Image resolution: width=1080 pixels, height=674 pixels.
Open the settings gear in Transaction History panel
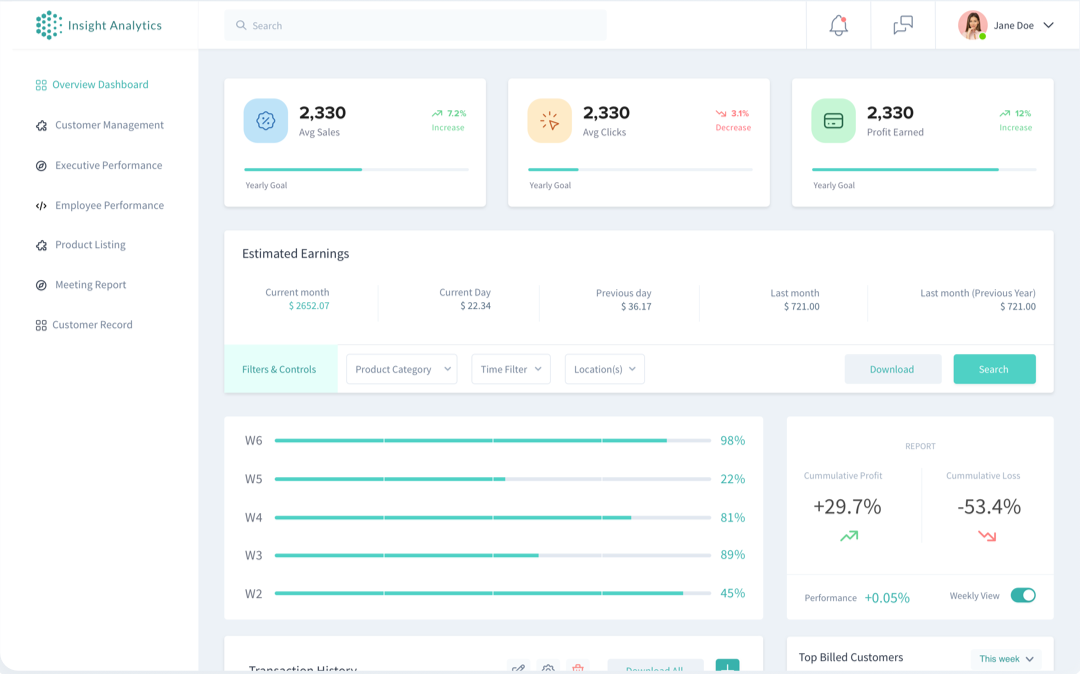click(548, 669)
